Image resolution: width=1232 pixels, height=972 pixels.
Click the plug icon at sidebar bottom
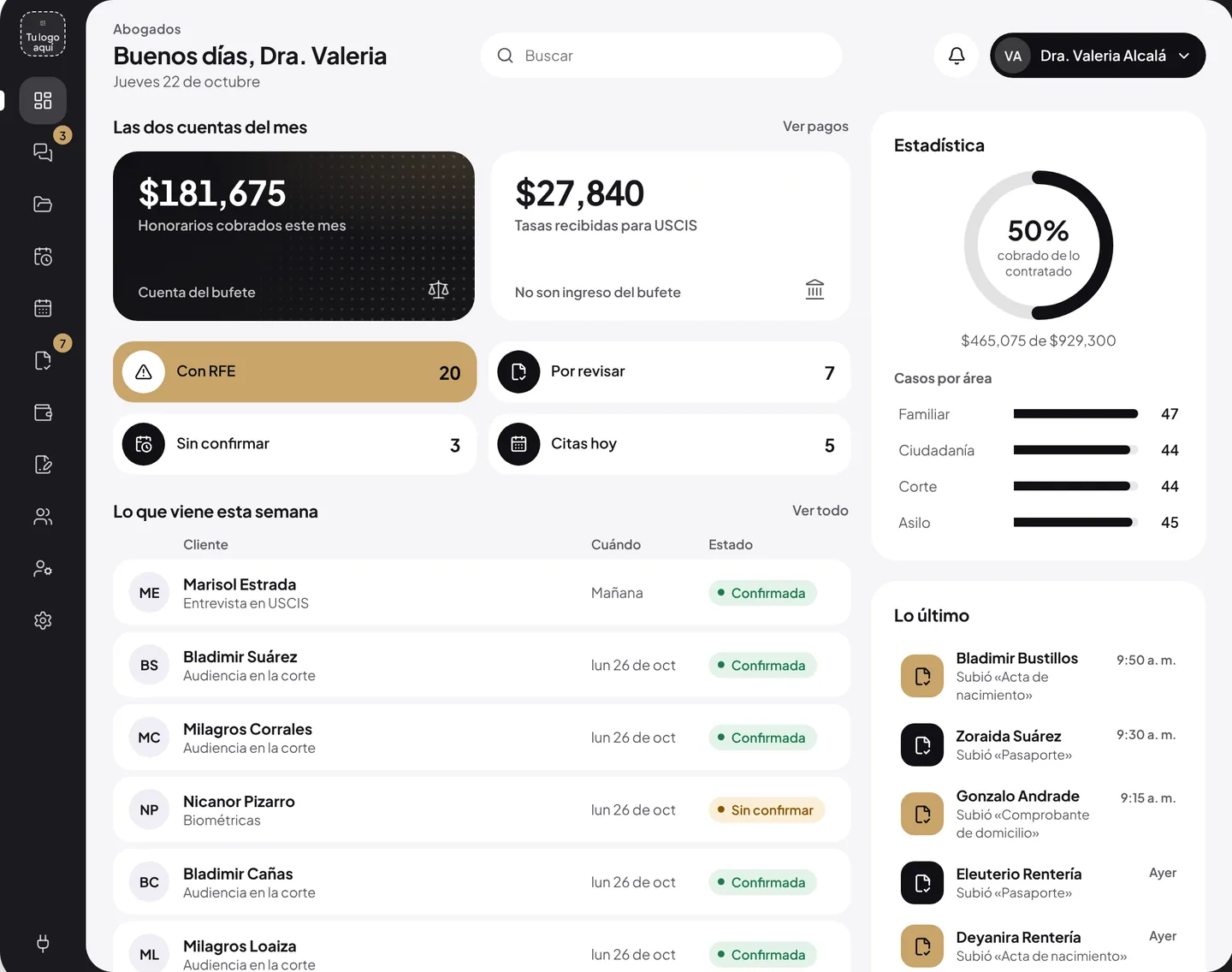coord(43,944)
